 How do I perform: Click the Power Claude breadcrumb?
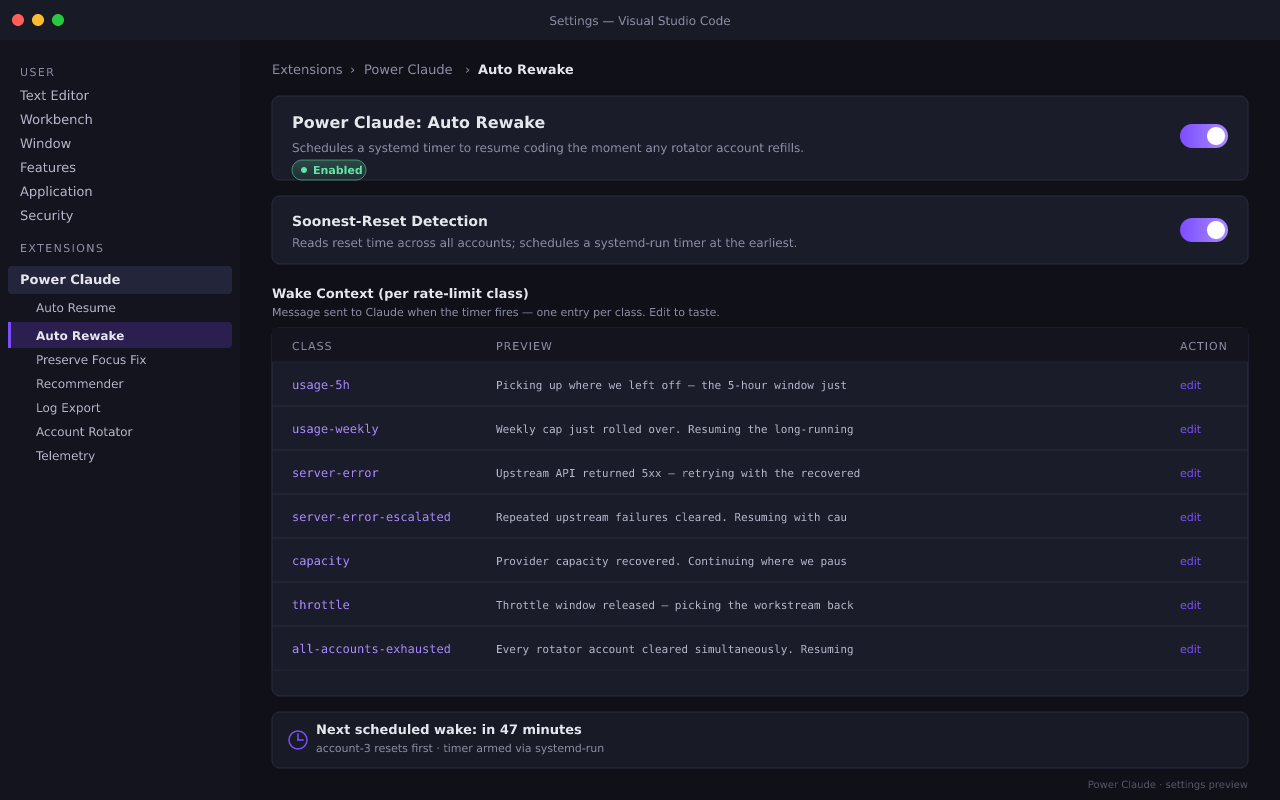[408, 70]
